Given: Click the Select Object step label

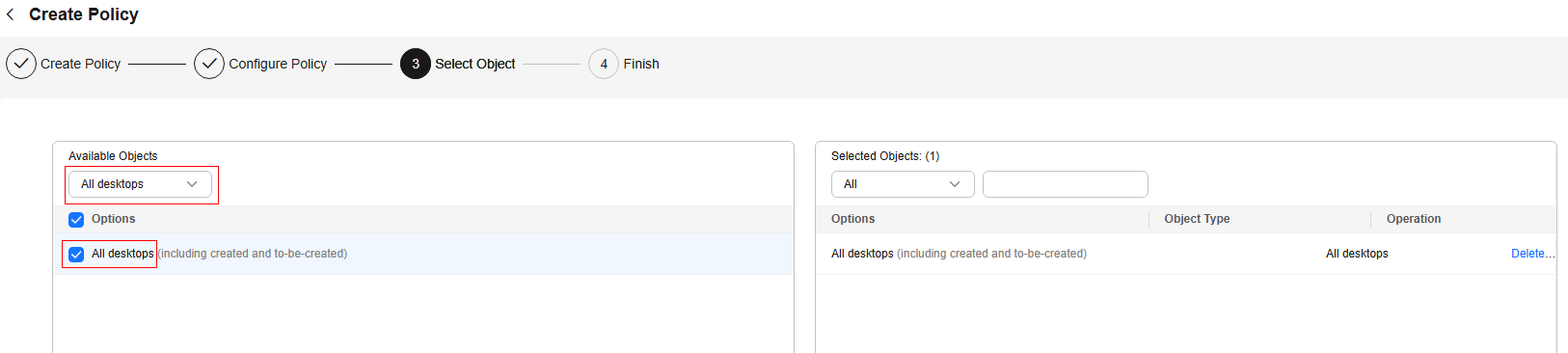Looking at the screenshot, I should click(474, 64).
